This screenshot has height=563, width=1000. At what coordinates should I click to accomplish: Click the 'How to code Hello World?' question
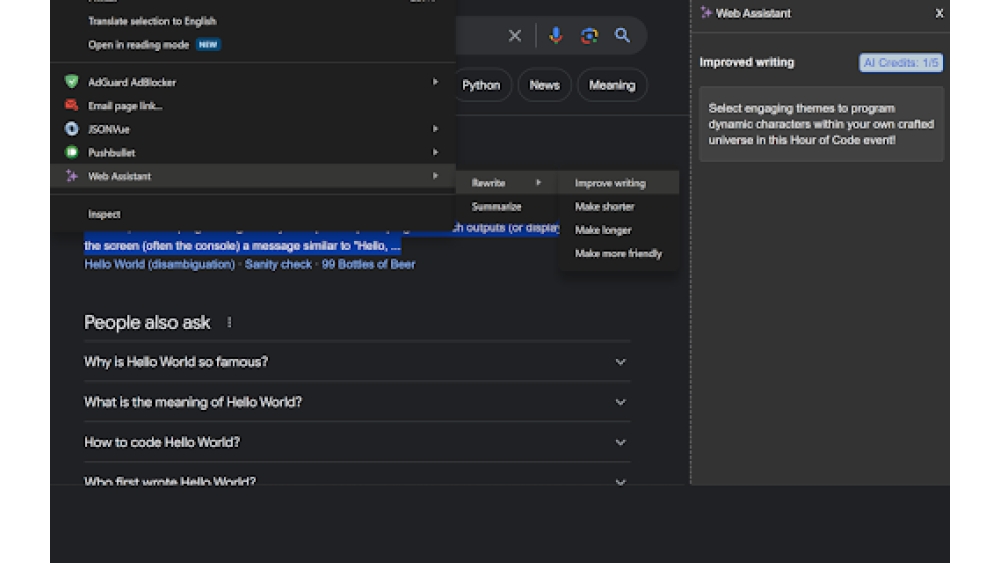(162, 442)
